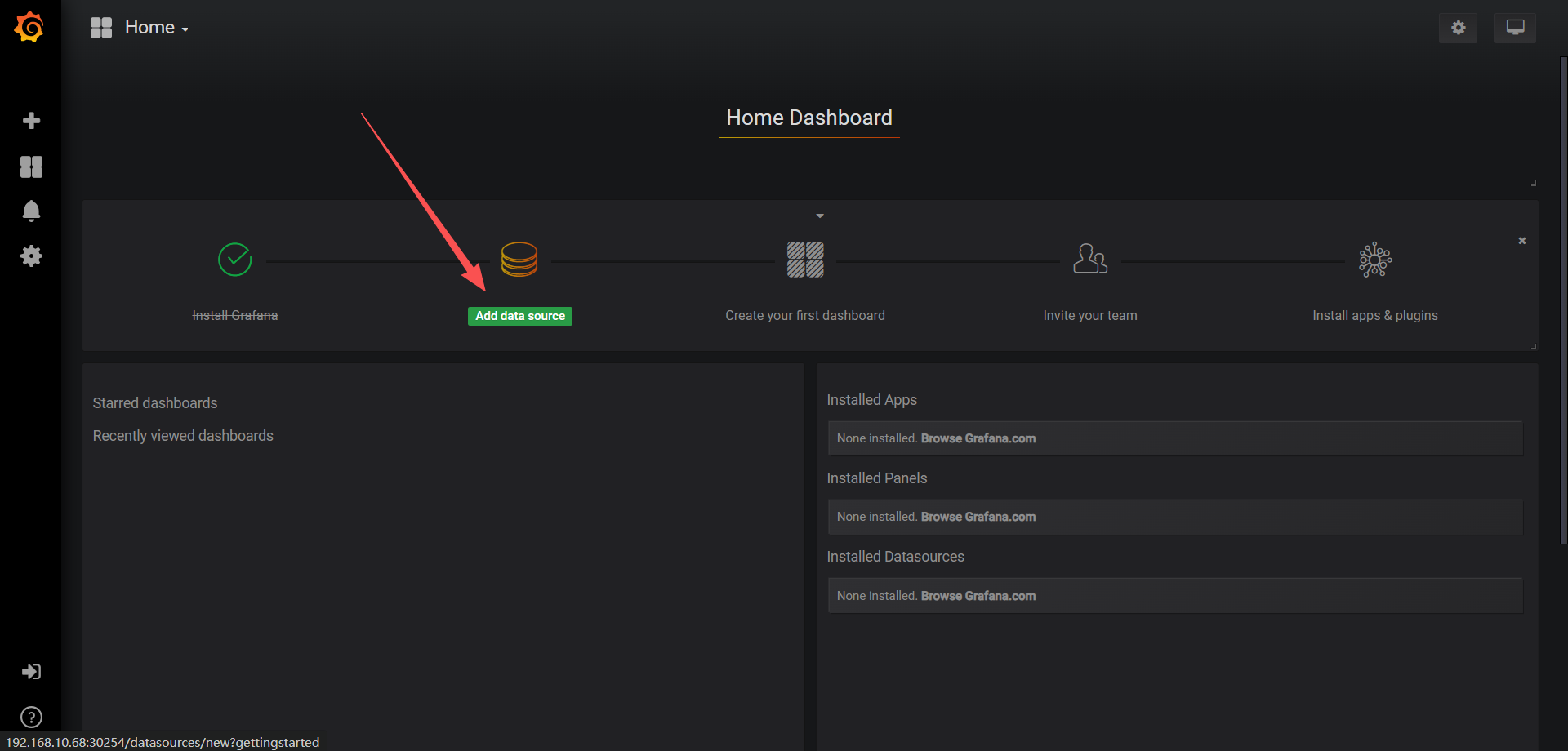Open Create your first dashboard step
The width and height of the screenshot is (1568, 751).
coord(805,316)
